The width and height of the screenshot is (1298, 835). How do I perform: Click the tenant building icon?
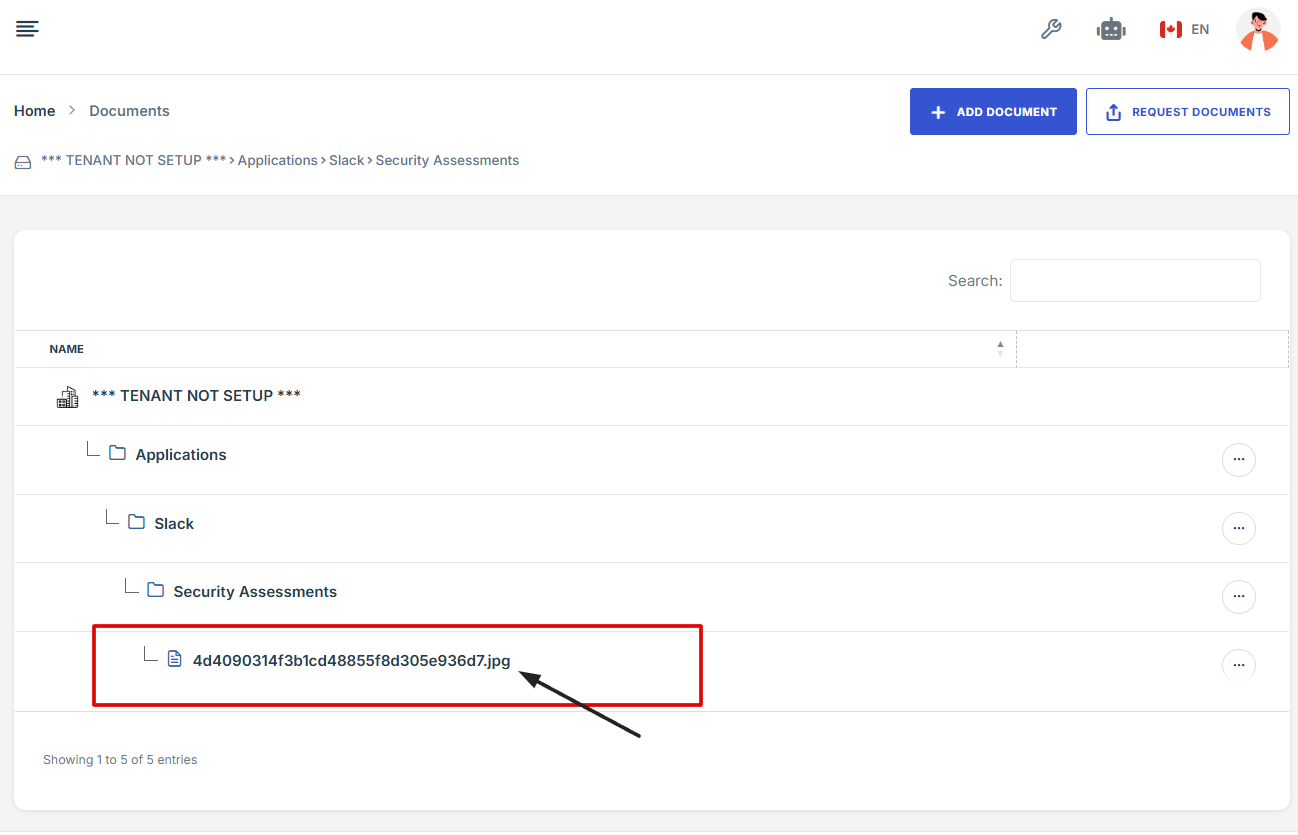[67, 397]
